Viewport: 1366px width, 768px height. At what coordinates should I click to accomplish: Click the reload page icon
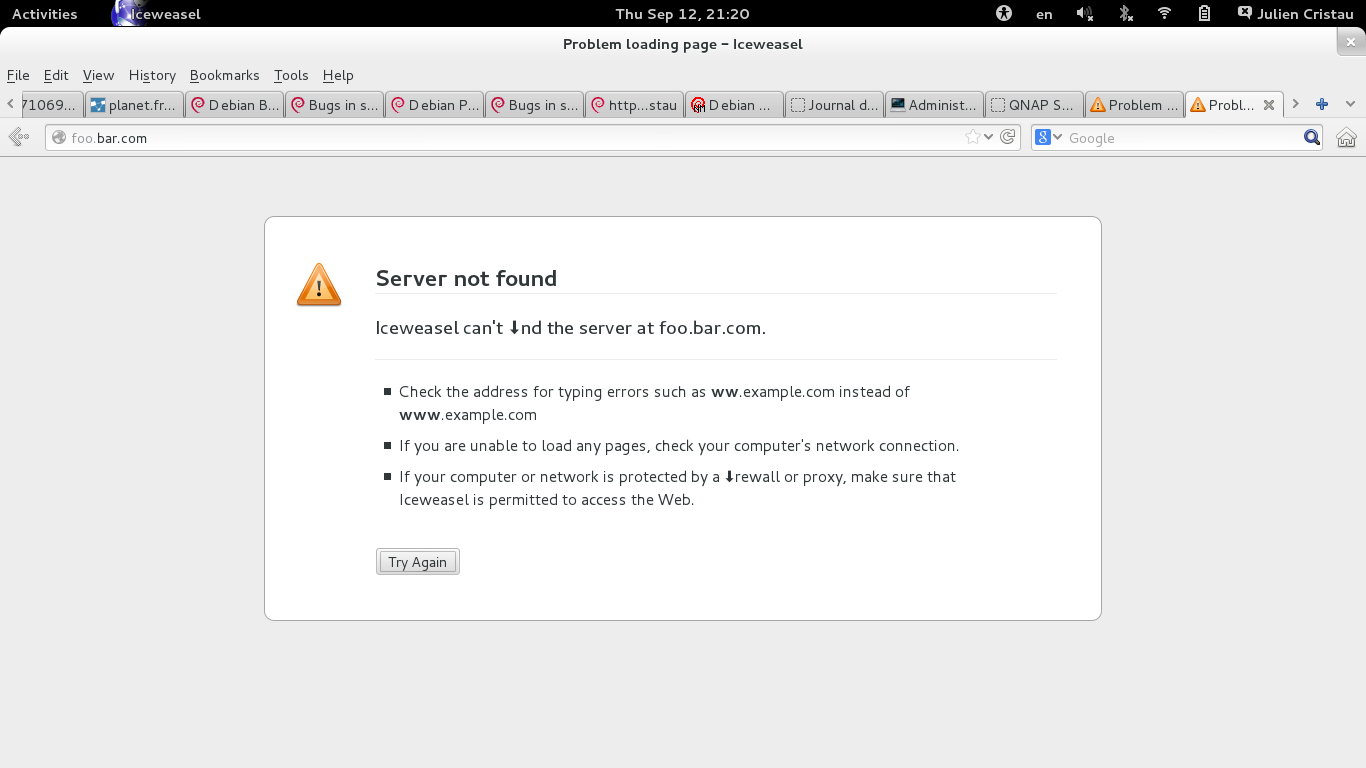click(x=1008, y=137)
